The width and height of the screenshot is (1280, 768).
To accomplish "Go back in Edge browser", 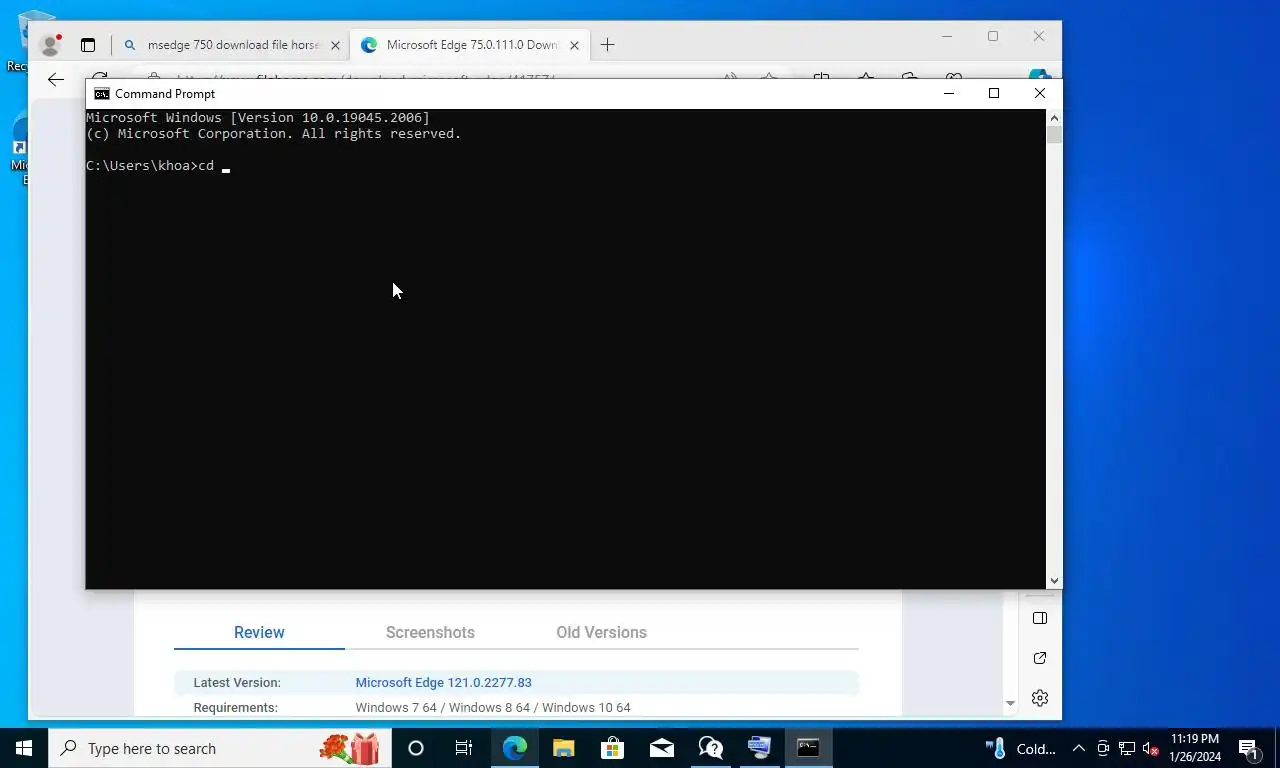I will (56, 79).
